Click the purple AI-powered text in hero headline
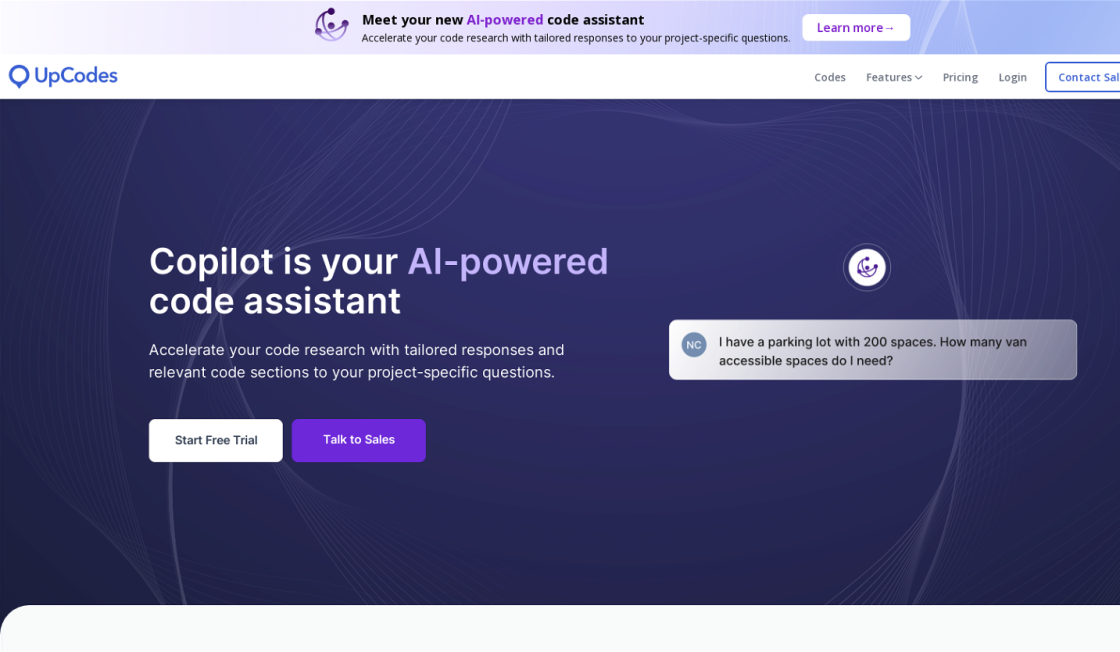This screenshot has height=652, width=1120. click(507, 261)
